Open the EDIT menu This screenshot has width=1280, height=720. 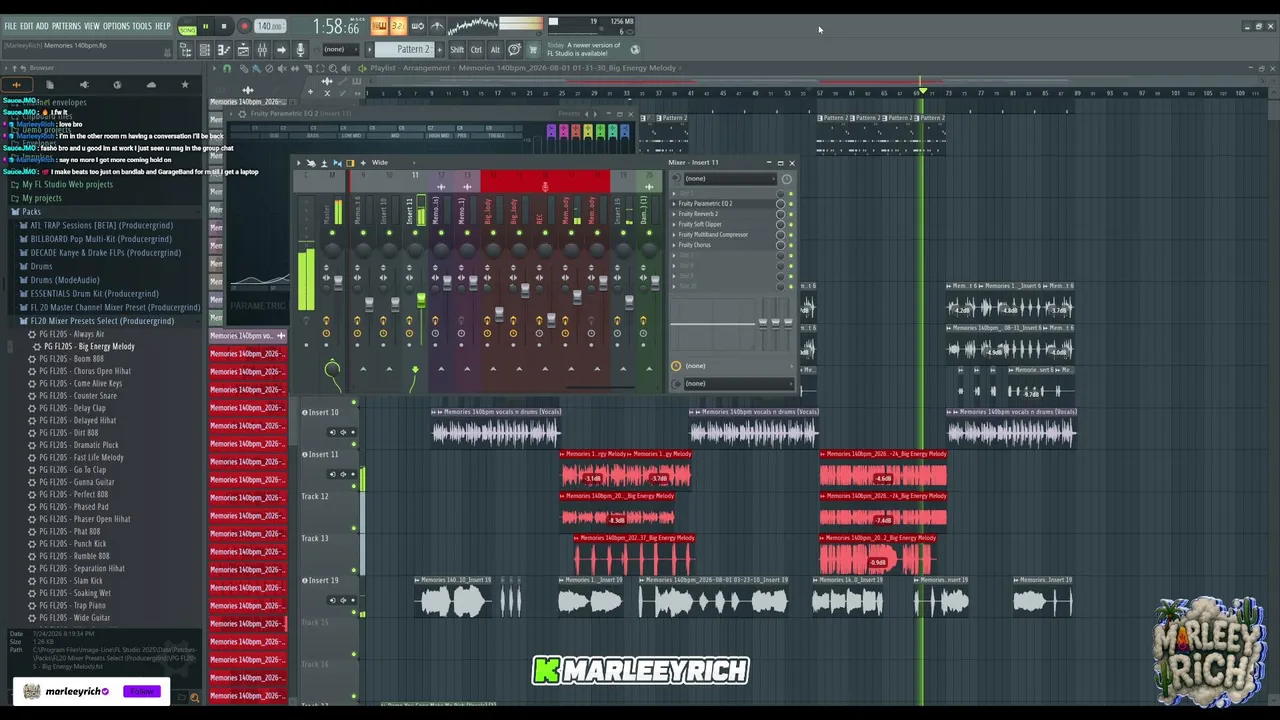(x=26, y=26)
